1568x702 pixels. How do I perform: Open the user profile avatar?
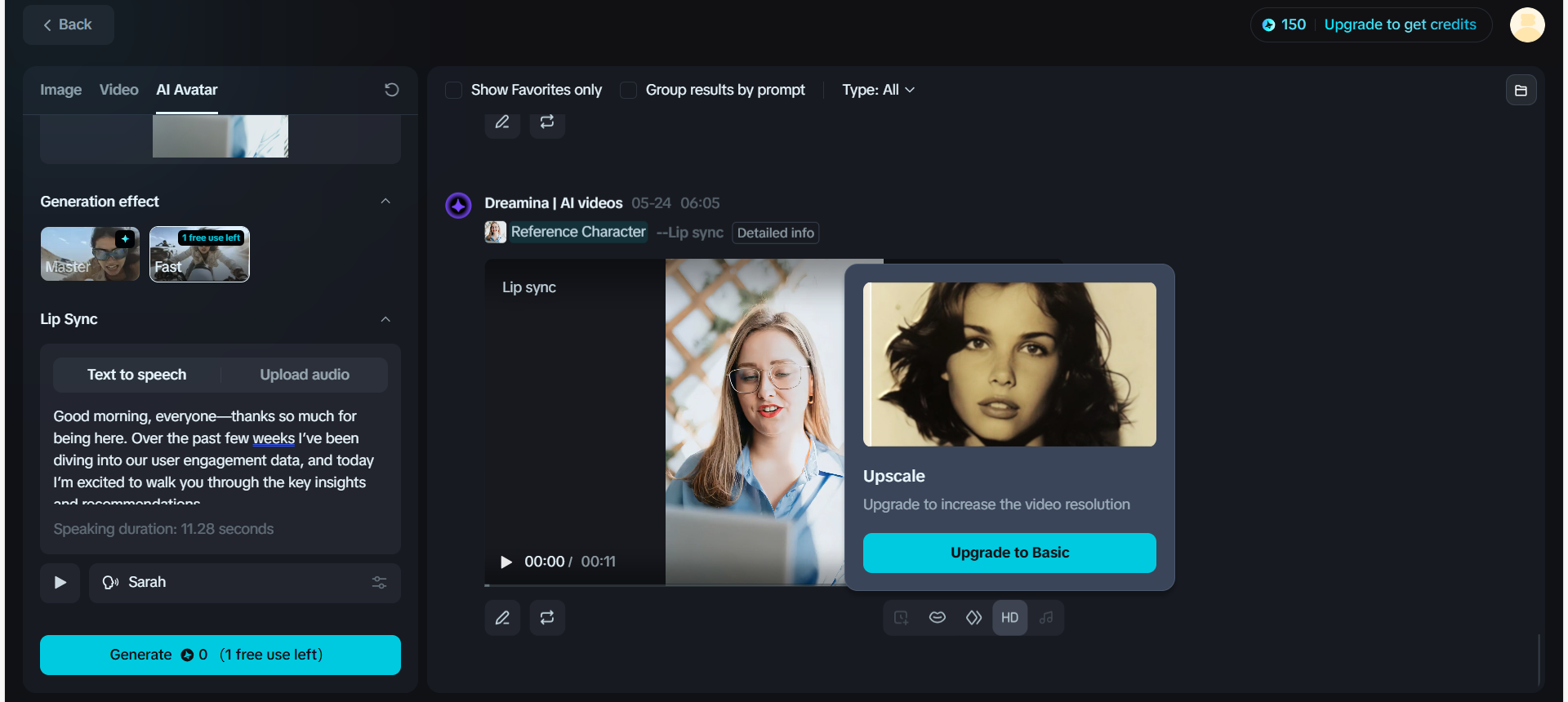click(x=1526, y=24)
